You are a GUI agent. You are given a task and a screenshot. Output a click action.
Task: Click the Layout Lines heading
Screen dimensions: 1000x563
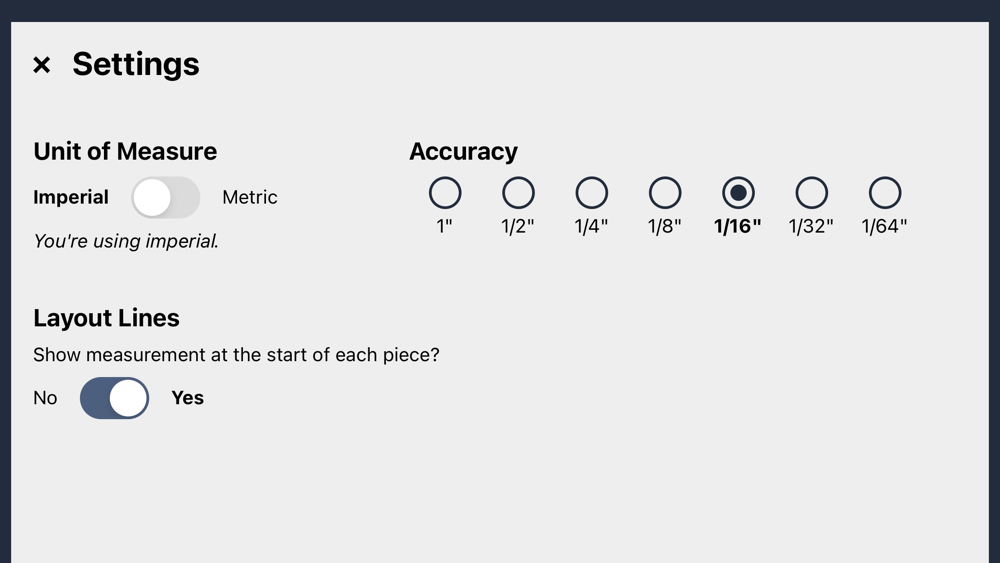(106, 318)
